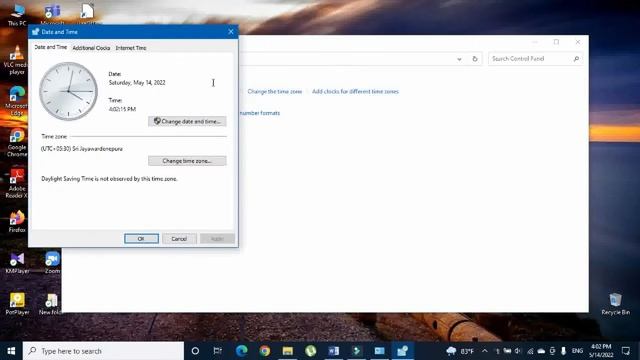Open Microsoft Word from the taskbar
The height and width of the screenshot is (360, 640).
[x=333, y=351]
